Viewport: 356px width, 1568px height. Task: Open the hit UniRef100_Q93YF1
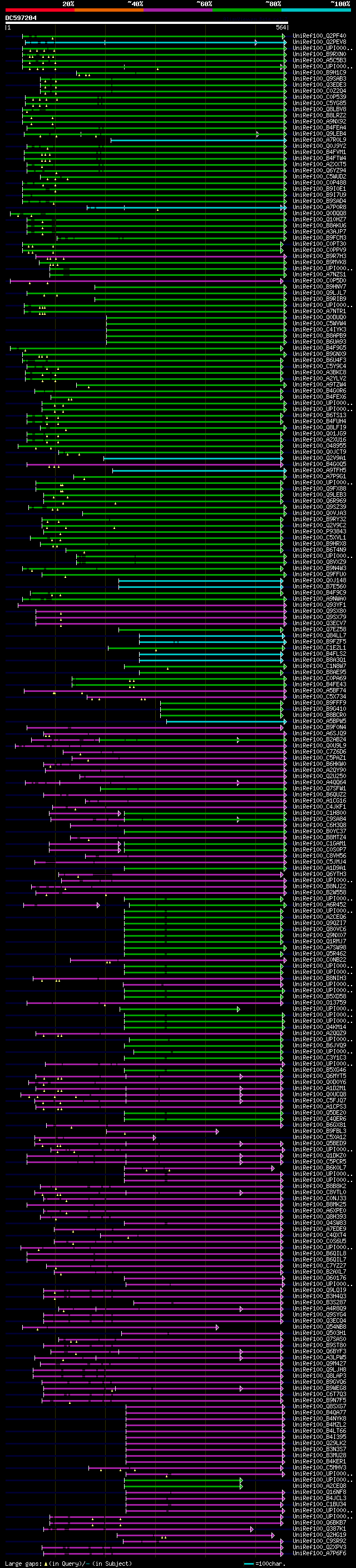[x=319, y=605]
